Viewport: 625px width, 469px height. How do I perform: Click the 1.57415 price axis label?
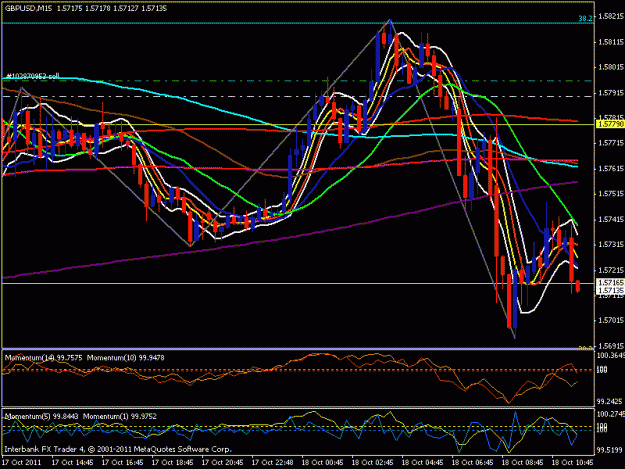[611, 219]
